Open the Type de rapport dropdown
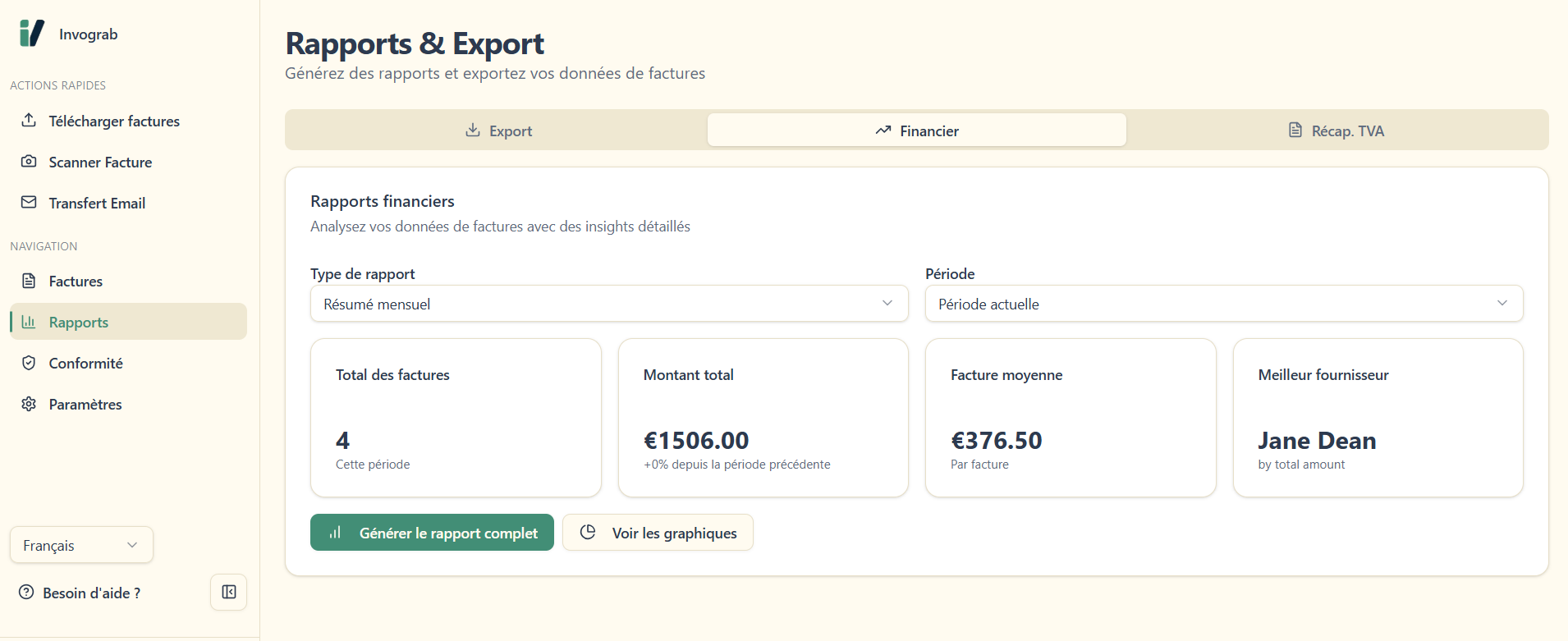1568x641 pixels. [608, 304]
